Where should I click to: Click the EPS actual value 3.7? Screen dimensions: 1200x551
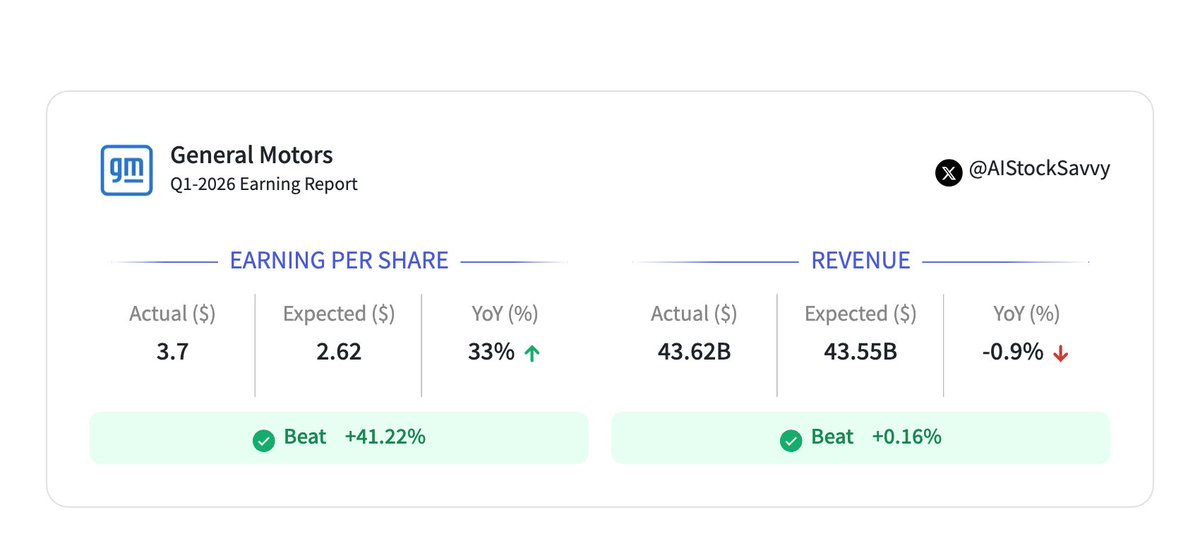pos(172,352)
